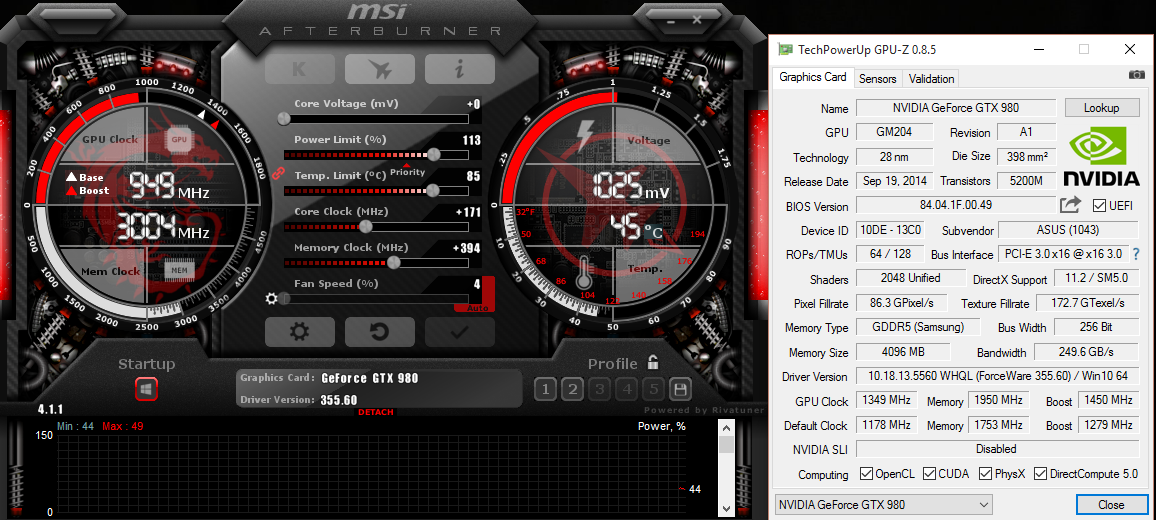Click the fan speed gear icon

point(272,299)
